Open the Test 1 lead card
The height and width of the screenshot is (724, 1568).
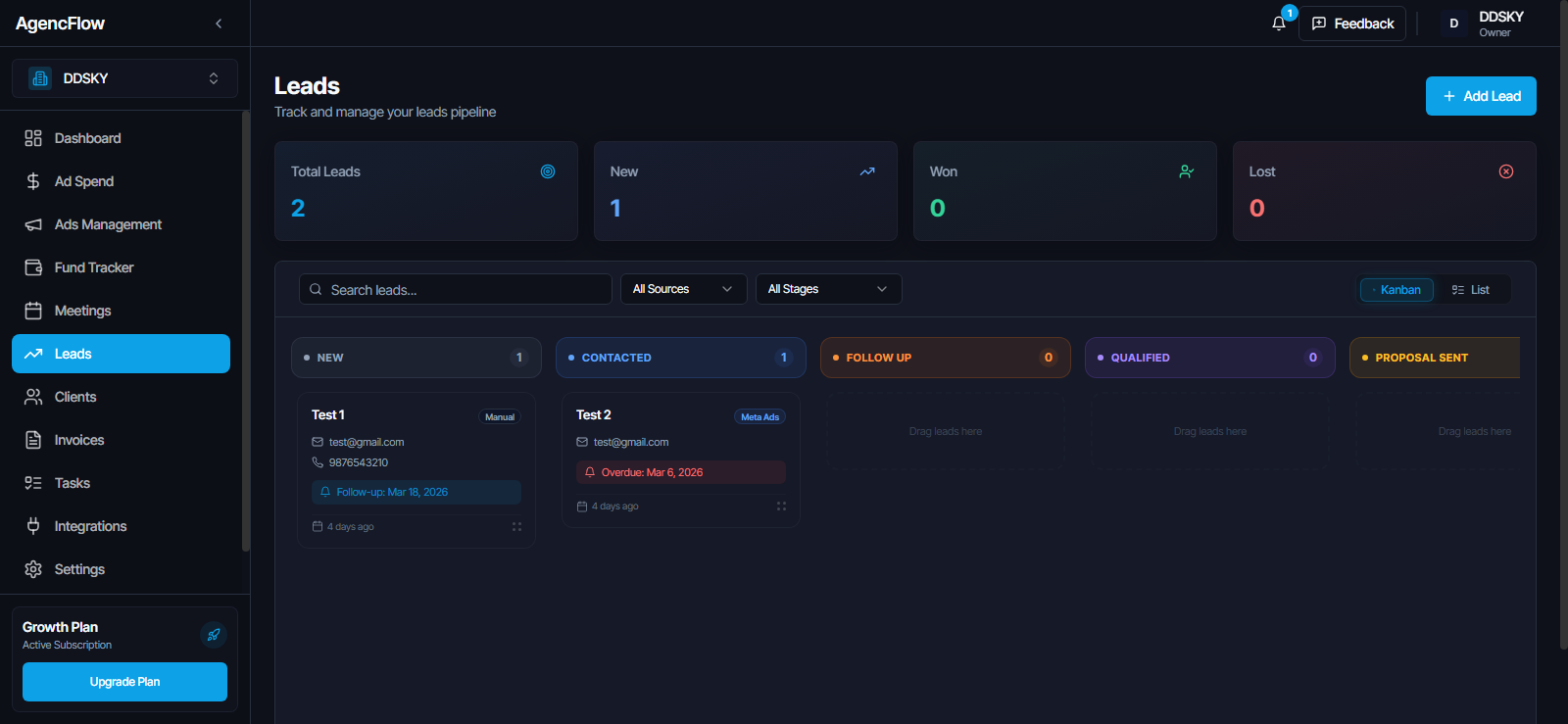[416, 470]
